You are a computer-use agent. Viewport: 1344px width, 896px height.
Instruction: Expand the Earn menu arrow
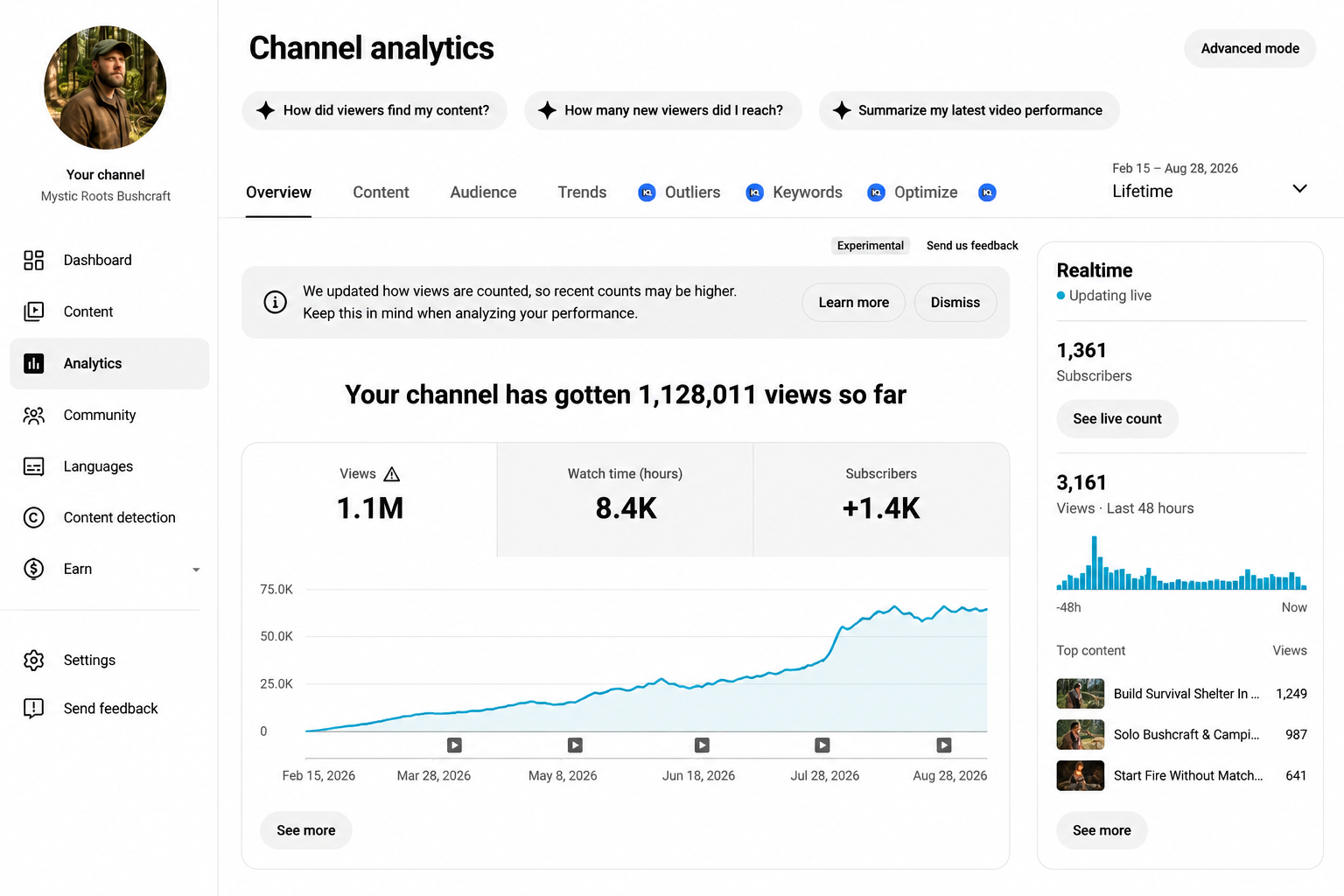[x=196, y=570]
